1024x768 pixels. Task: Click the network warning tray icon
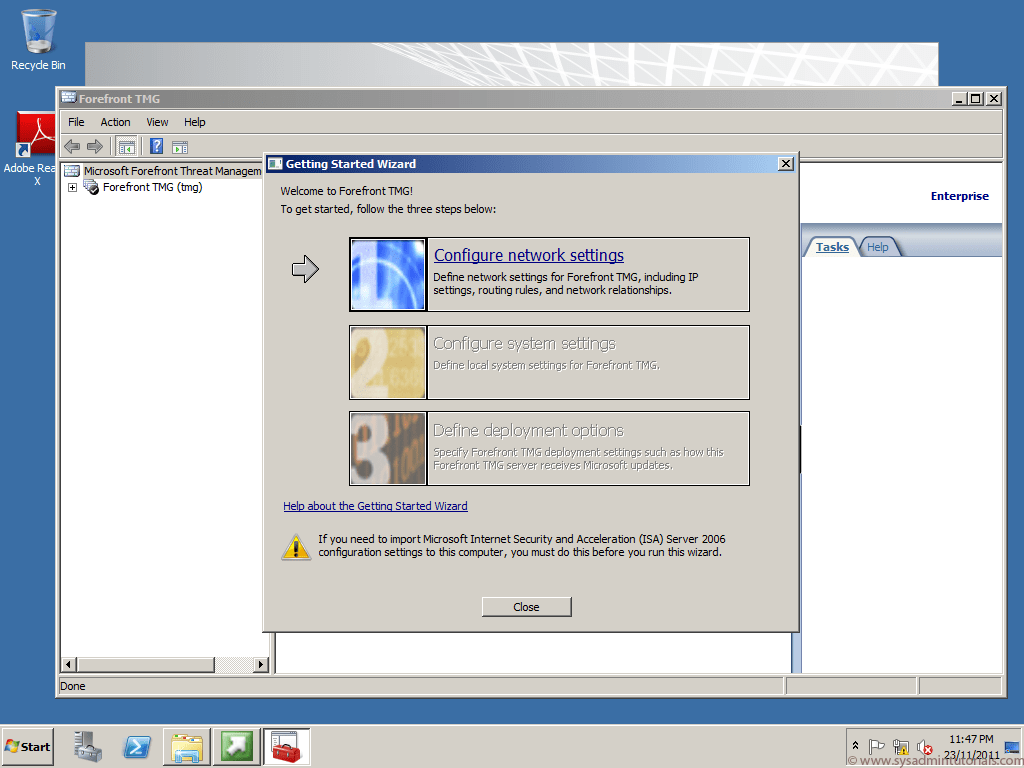click(x=901, y=746)
